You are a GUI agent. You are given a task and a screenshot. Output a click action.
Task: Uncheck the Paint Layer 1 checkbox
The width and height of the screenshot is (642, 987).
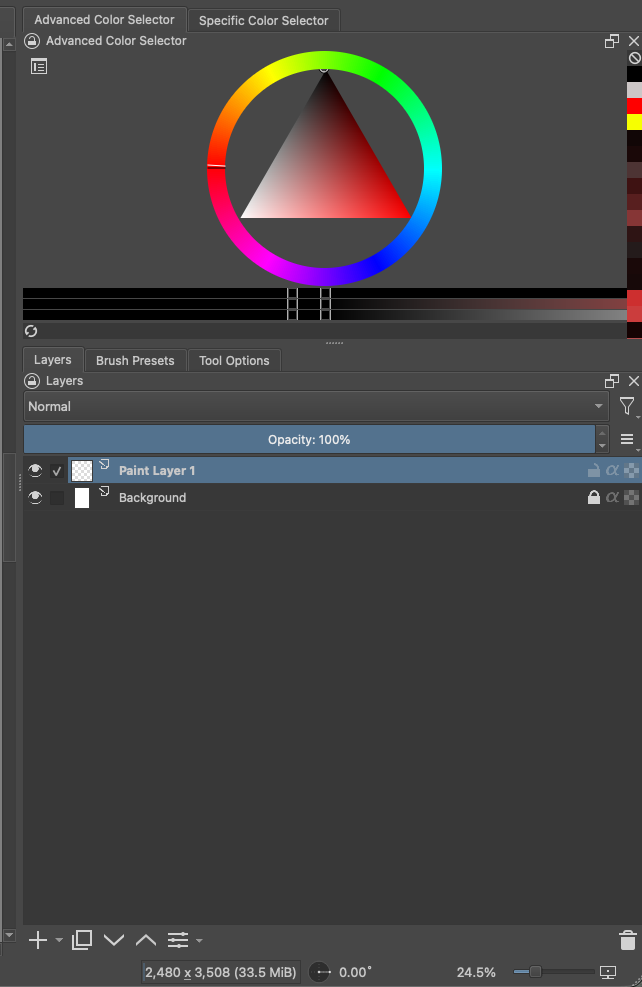pos(57,471)
